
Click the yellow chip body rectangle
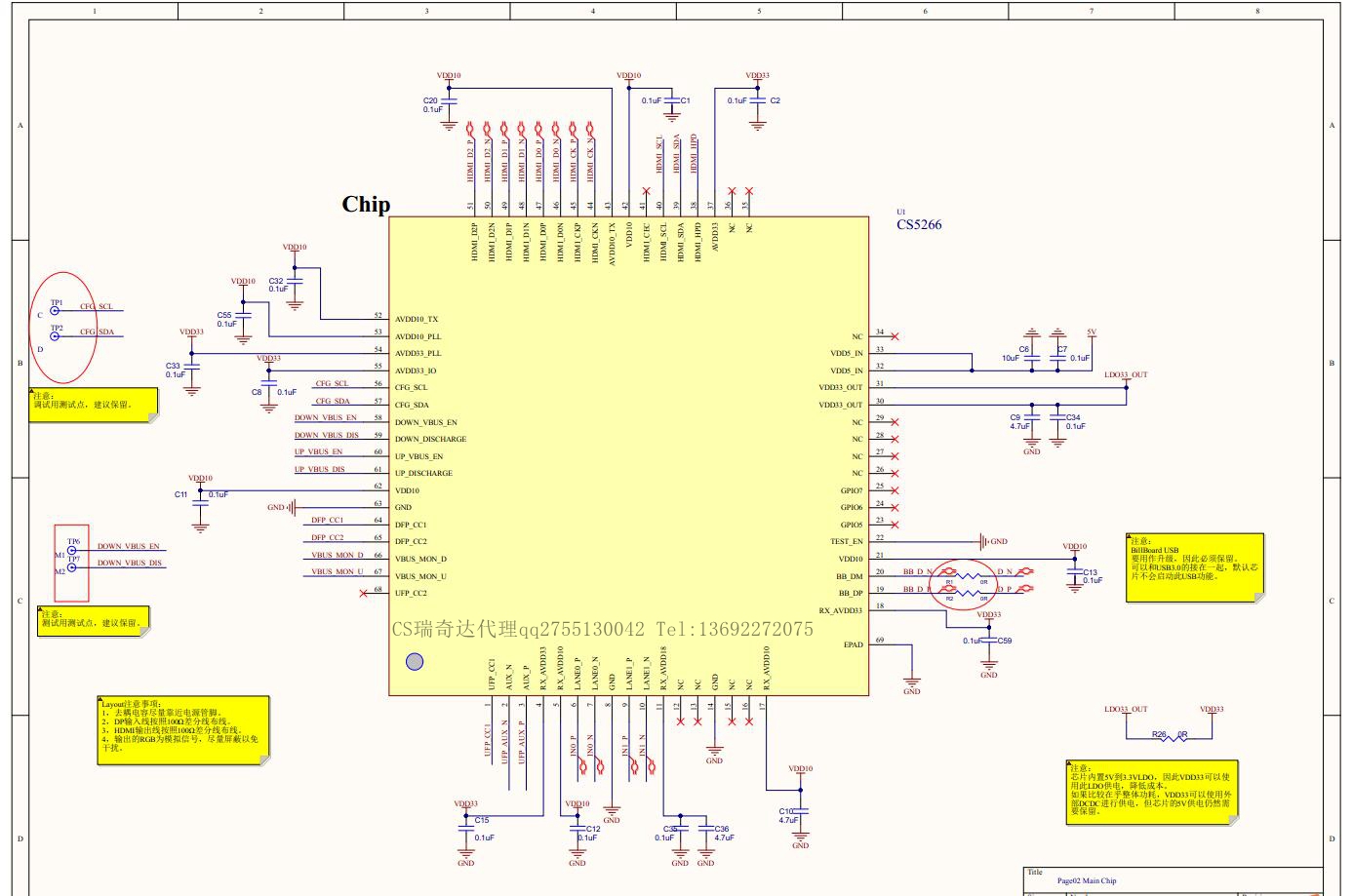[628, 455]
